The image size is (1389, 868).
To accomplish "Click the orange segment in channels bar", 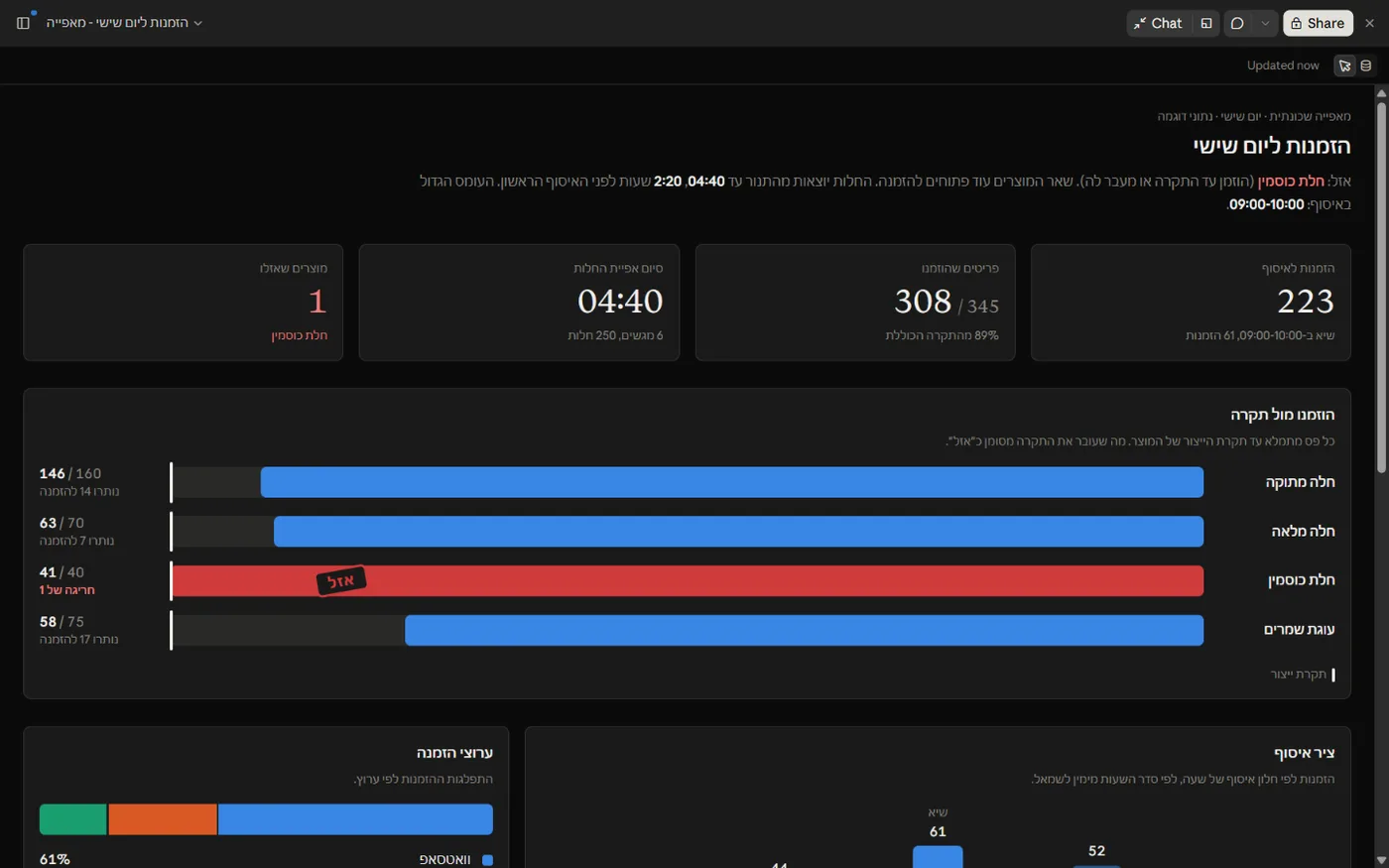I will tap(163, 819).
